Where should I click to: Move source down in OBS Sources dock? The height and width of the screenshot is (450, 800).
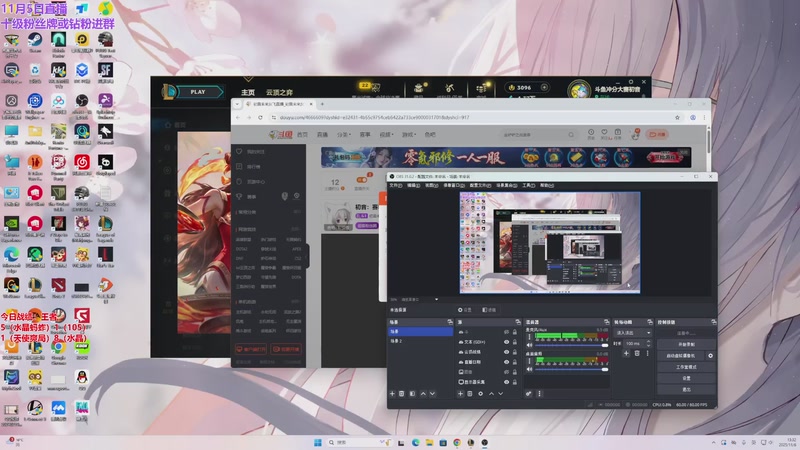tap(501, 393)
